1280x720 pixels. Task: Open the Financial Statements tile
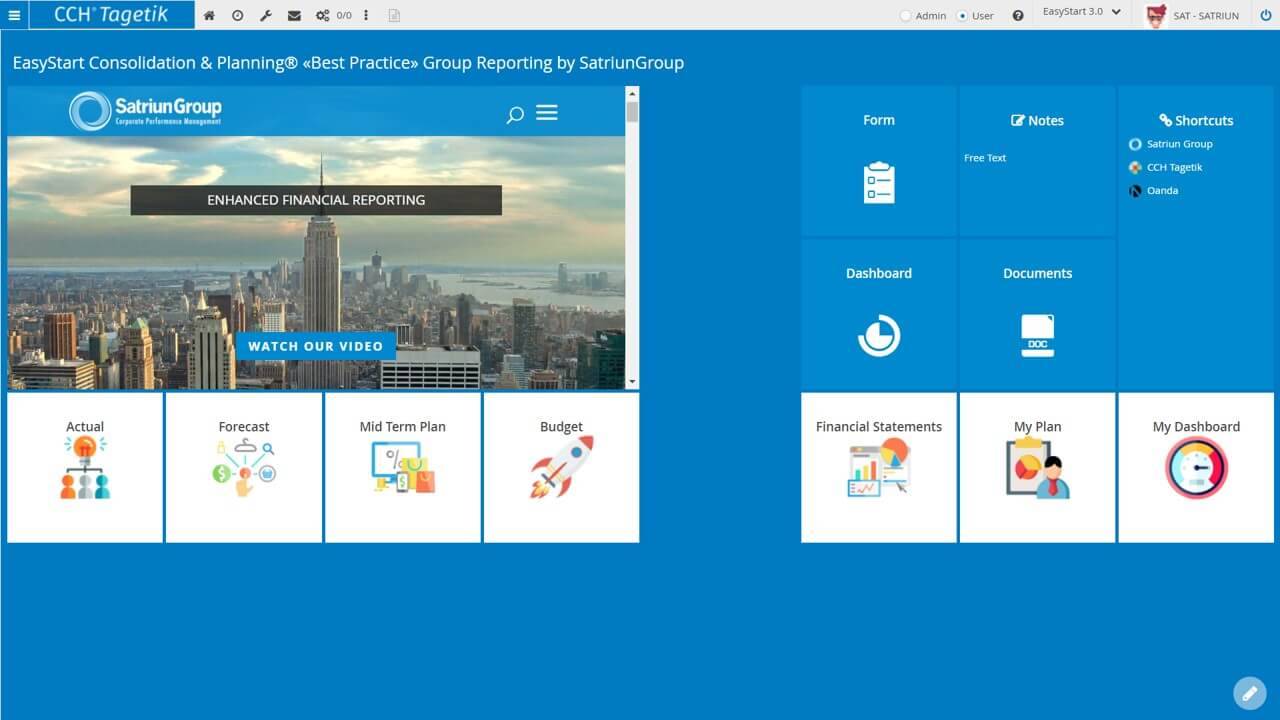878,467
